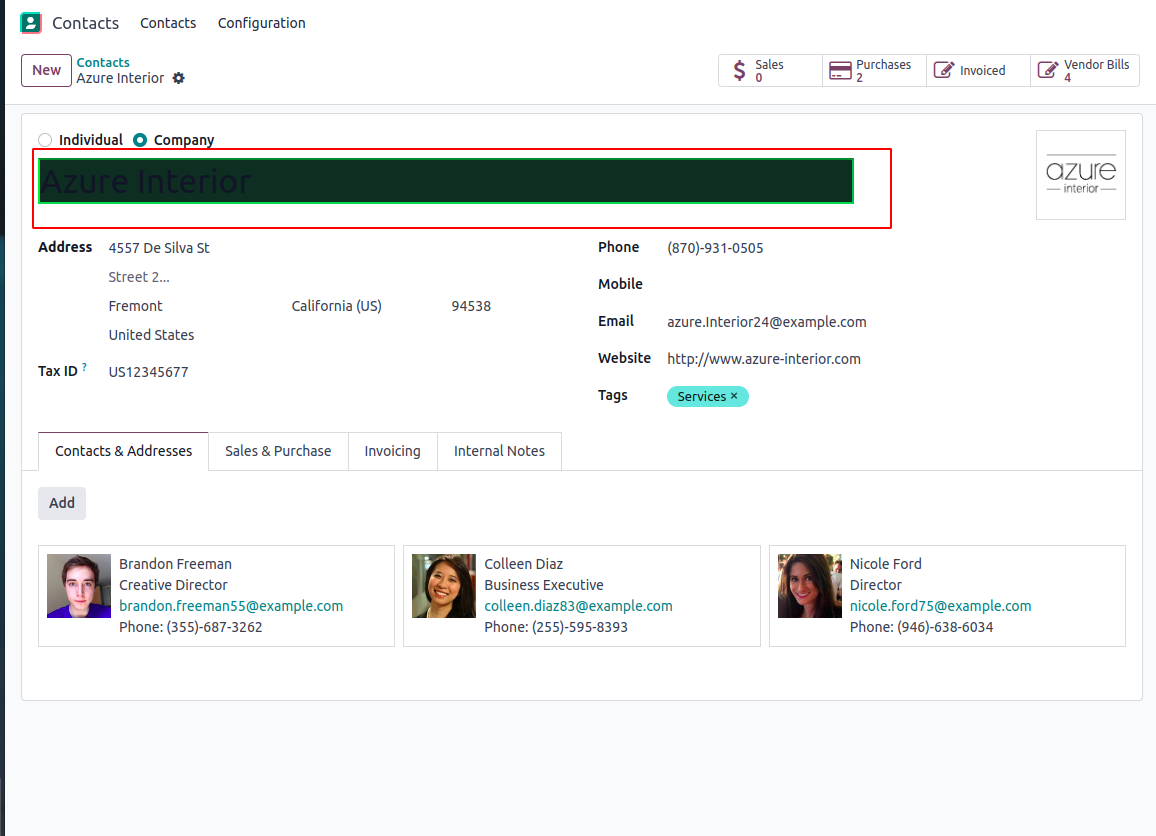Switch to the Invoicing tab

[x=392, y=451]
